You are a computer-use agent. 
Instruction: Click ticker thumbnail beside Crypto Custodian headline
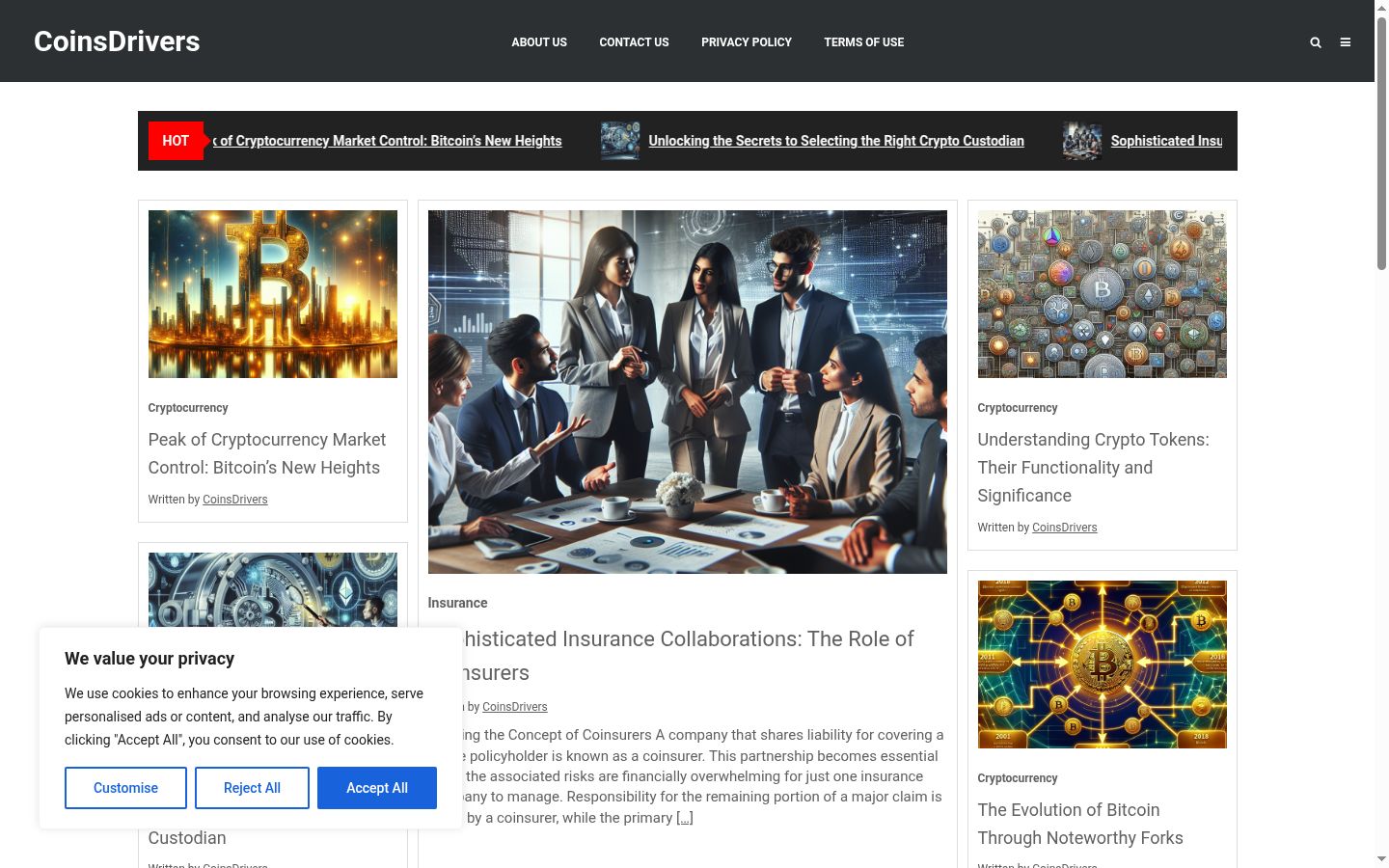[x=620, y=141]
